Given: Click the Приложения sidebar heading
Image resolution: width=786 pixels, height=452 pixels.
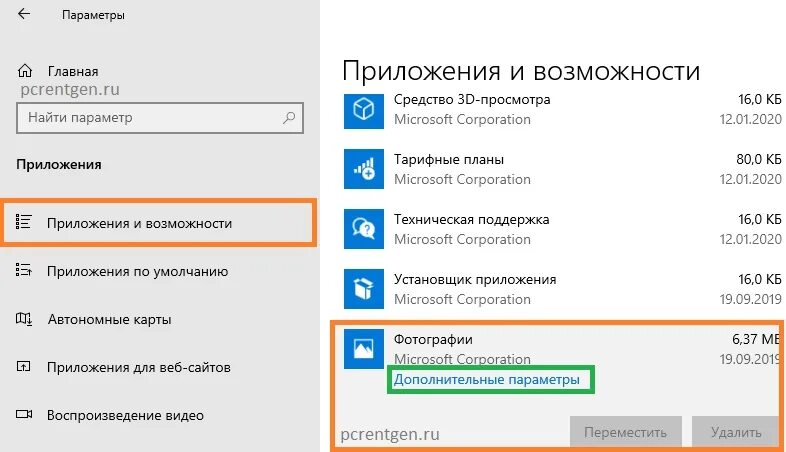Looking at the screenshot, I should pos(59,164).
